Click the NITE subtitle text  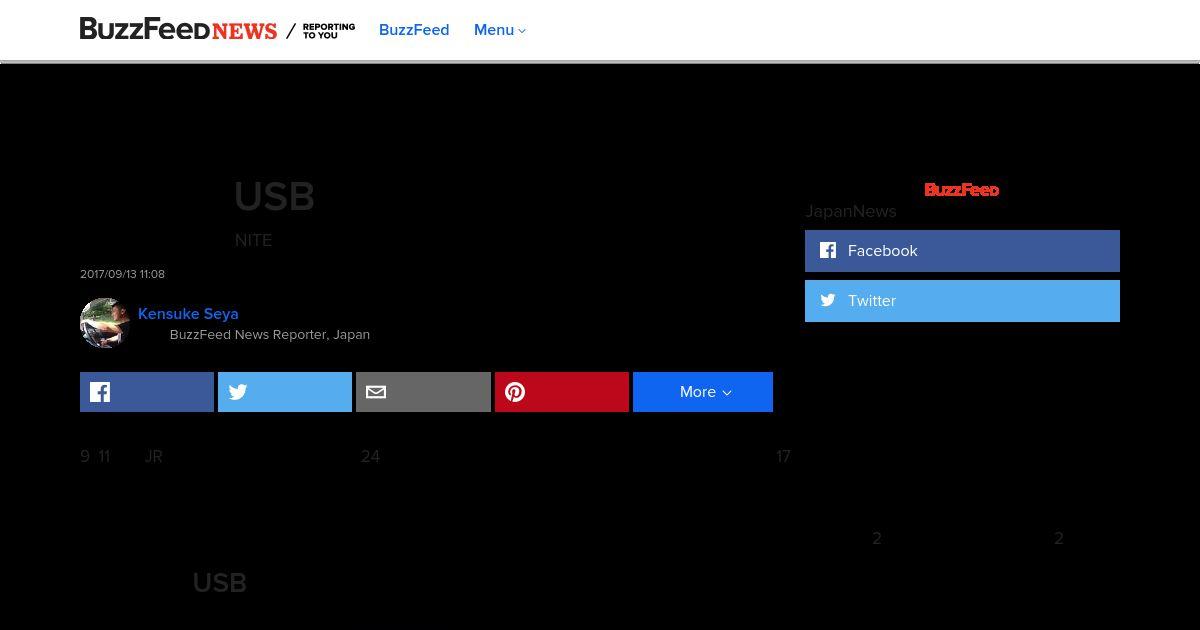coord(253,240)
